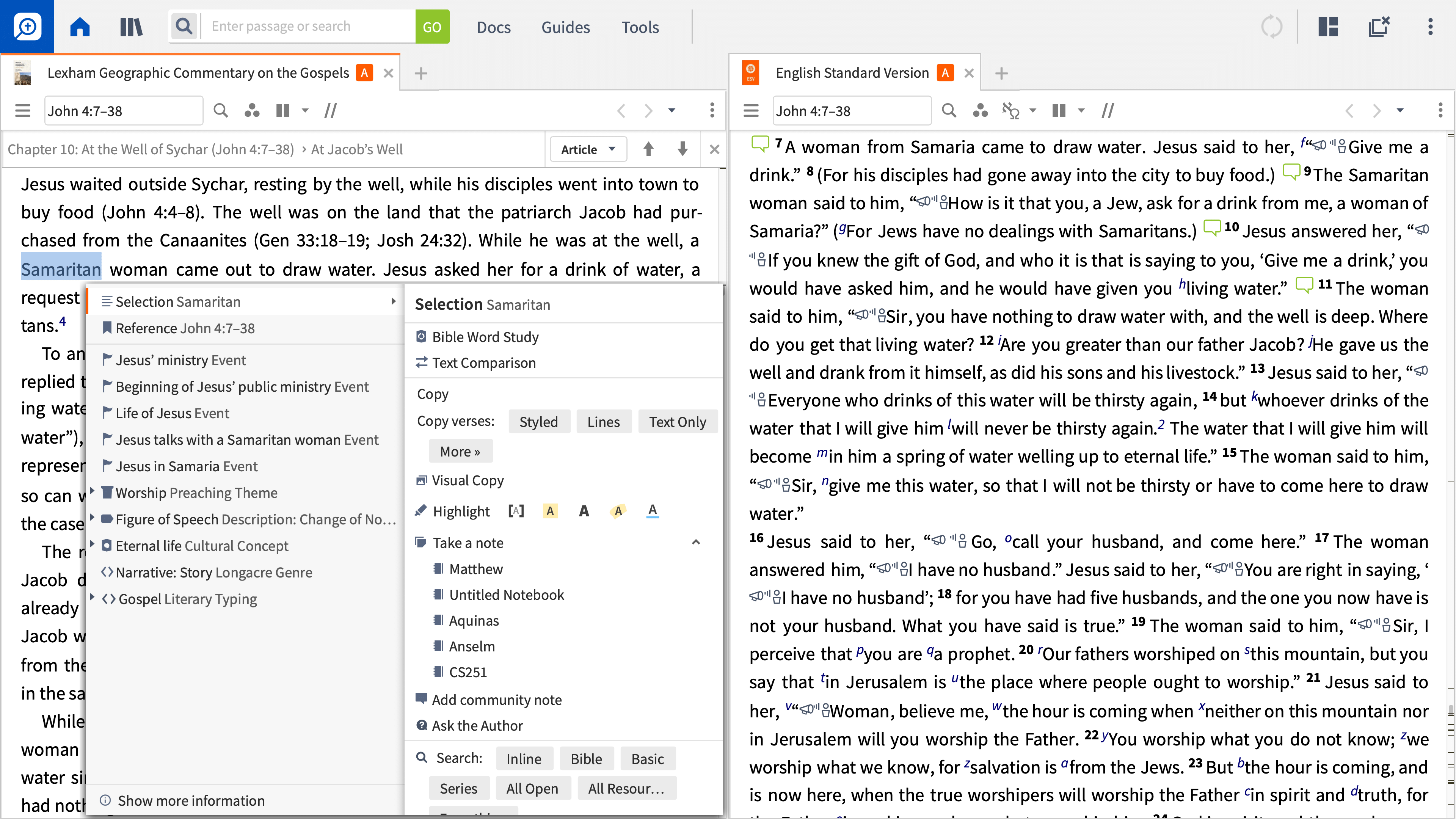1456x819 pixels.
Task: Go to the Home dashboard icon
Action: click(80, 27)
